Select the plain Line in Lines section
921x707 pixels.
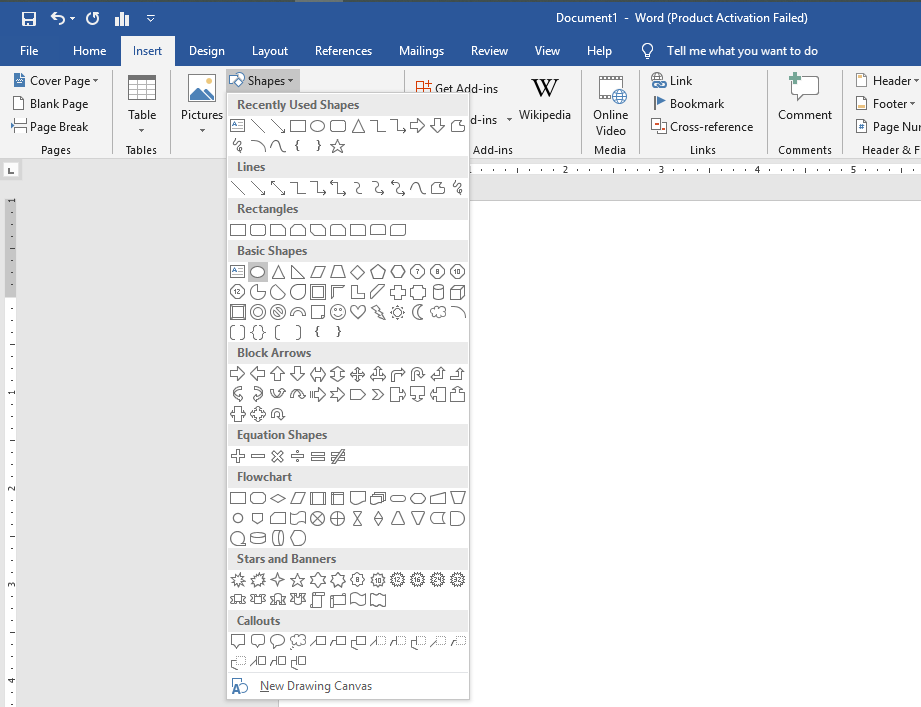coord(237,188)
